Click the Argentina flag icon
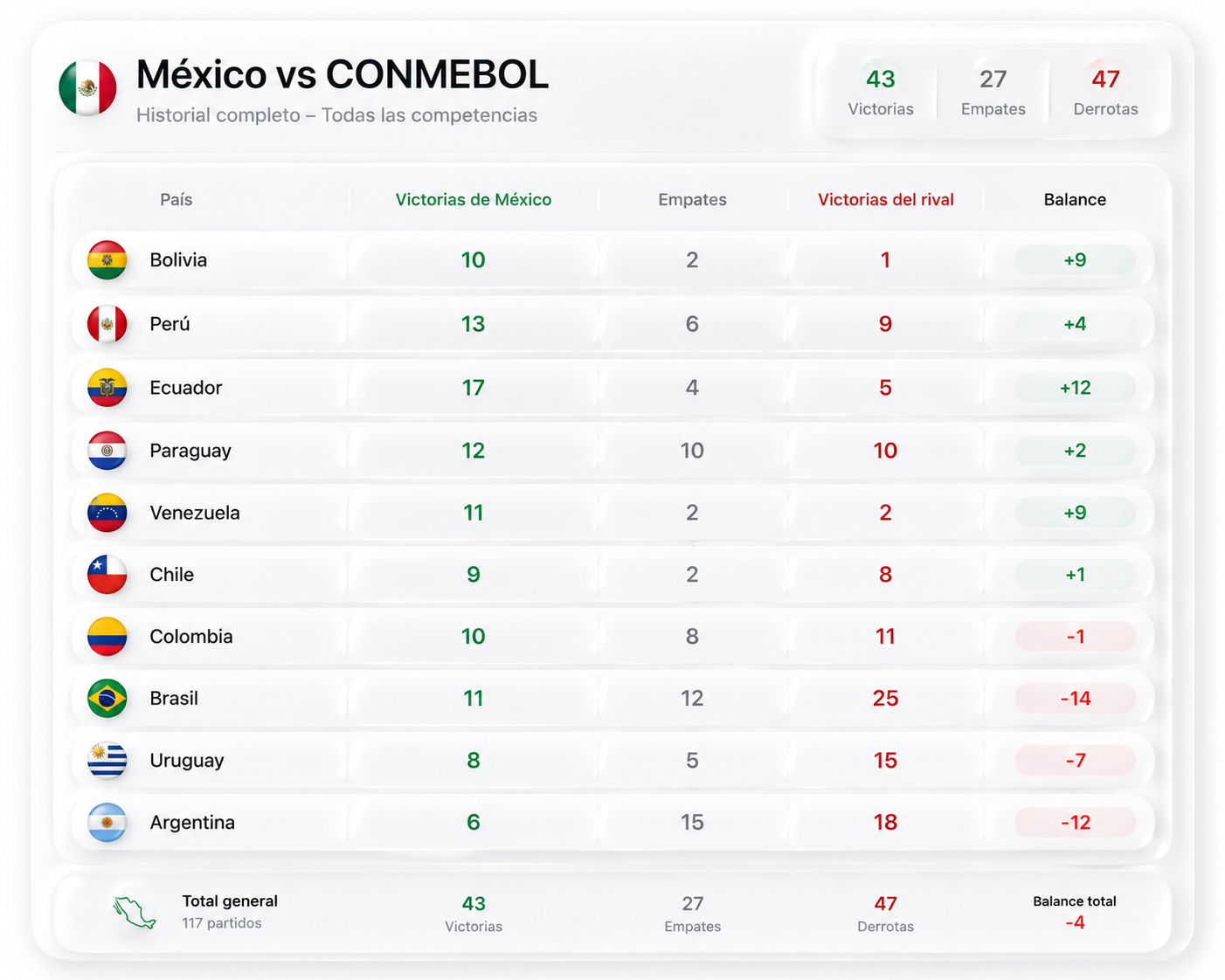This screenshot has height=980, width=1225. (107, 823)
